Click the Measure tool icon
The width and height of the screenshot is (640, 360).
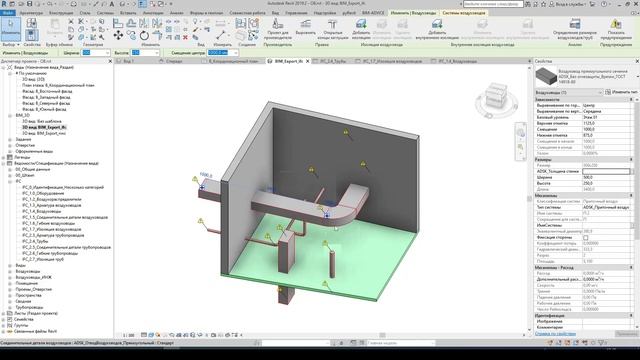(x=221, y=34)
